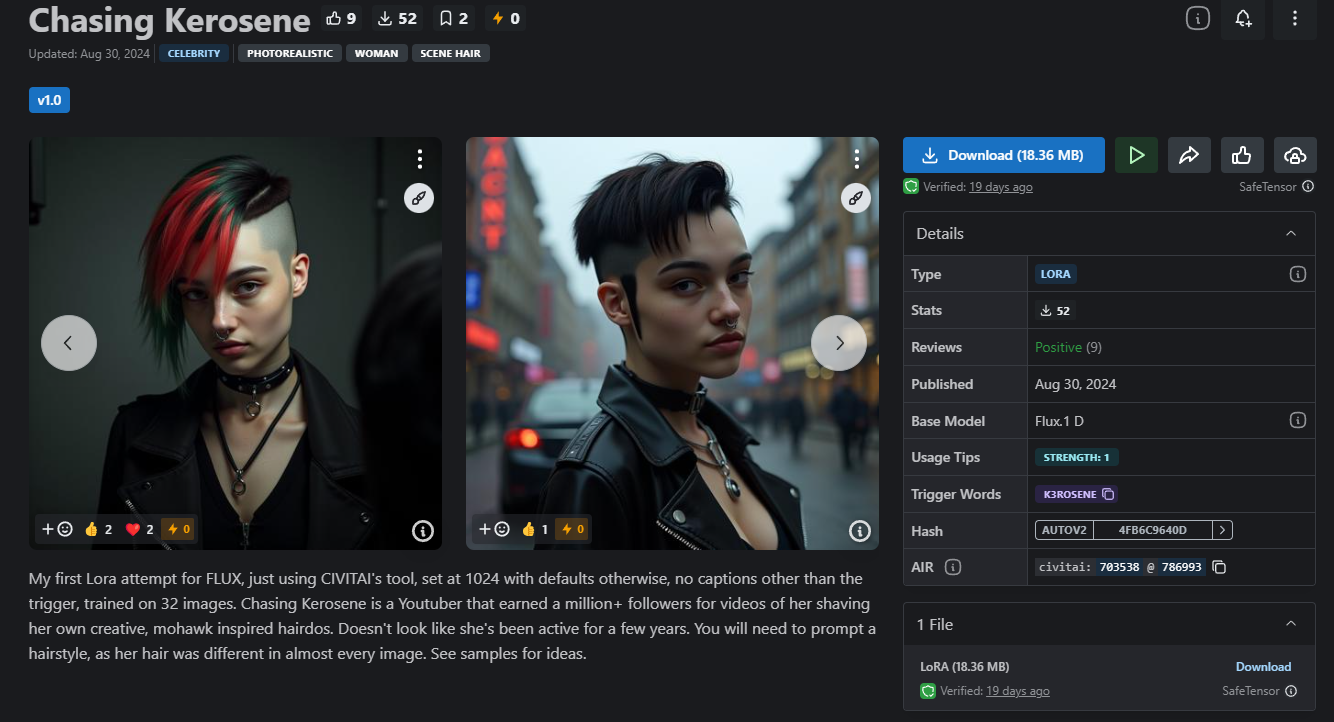Click the thumbs-up count badge beside the title
The height and width of the screenshot is (722, 1334).
[x=342, y=18]
